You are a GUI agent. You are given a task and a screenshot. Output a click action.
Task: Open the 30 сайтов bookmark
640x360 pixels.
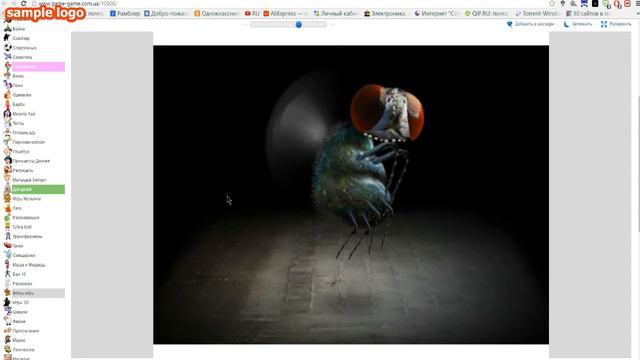click(x=587, y=13)
